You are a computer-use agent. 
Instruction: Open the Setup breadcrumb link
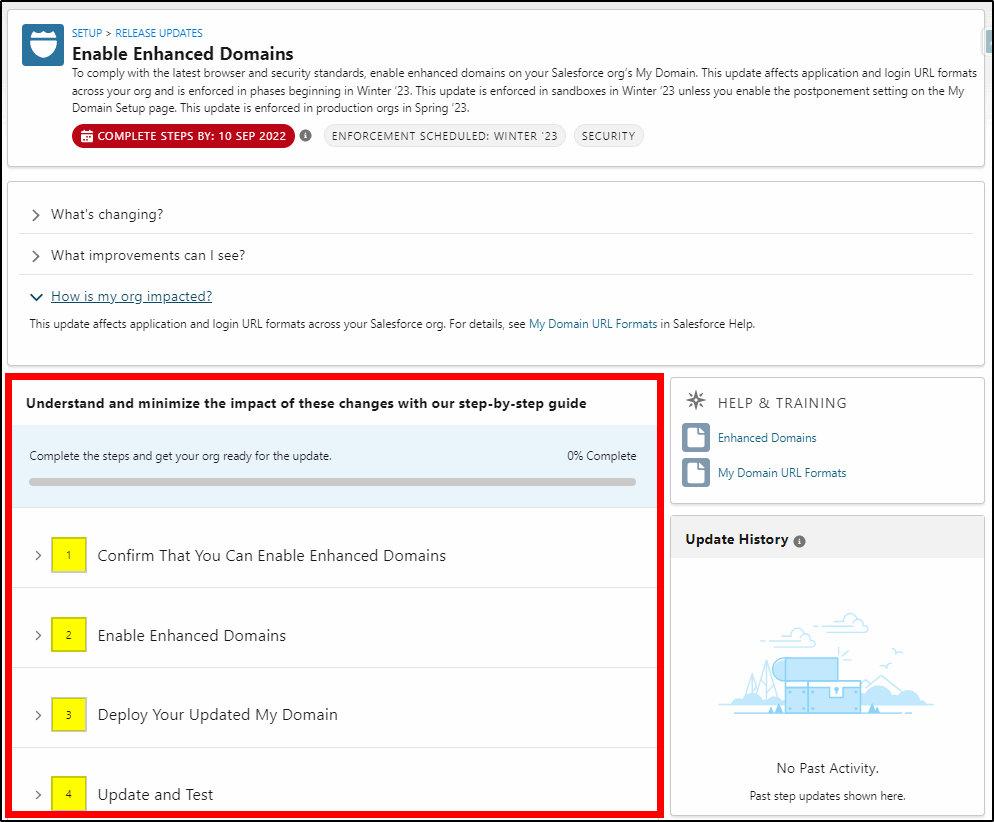click(87, 33)
